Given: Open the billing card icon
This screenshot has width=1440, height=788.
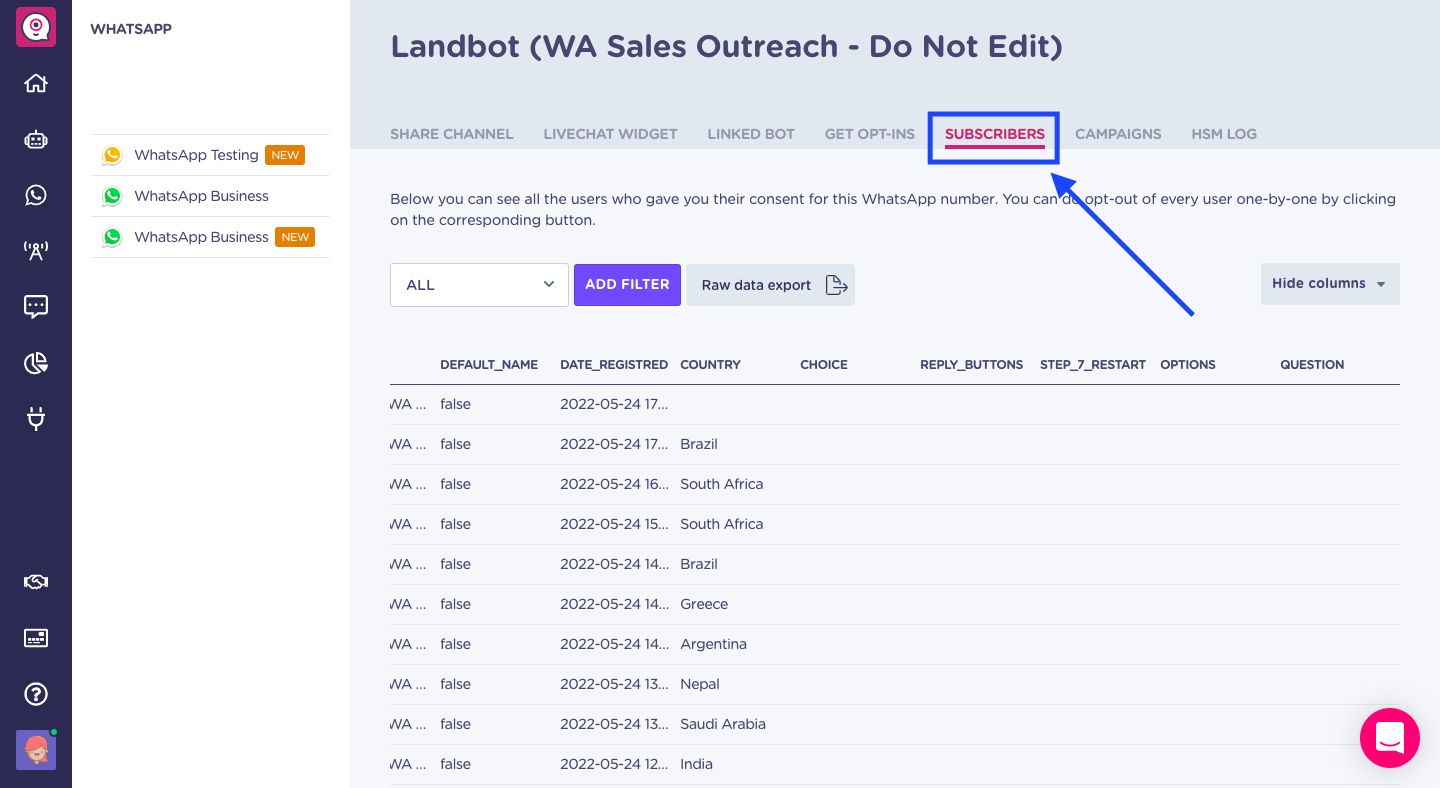Looking at the screenshot, I should coord(36,638).
